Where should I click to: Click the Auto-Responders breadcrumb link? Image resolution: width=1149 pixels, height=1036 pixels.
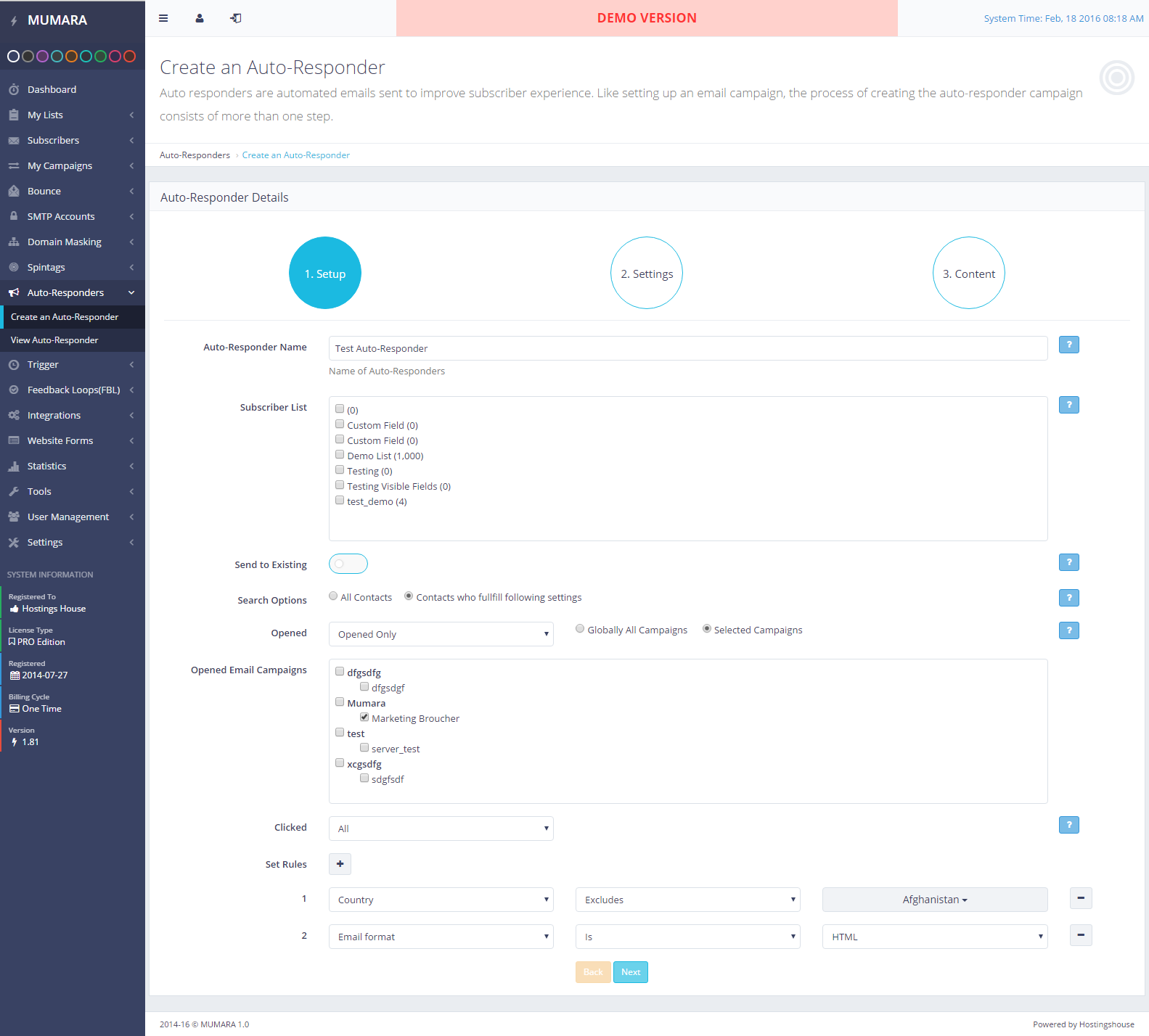195,155
